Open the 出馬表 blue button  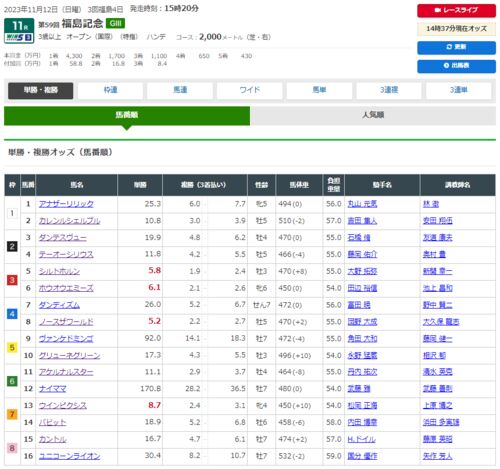pyautogui.click(x=456, y=66)
